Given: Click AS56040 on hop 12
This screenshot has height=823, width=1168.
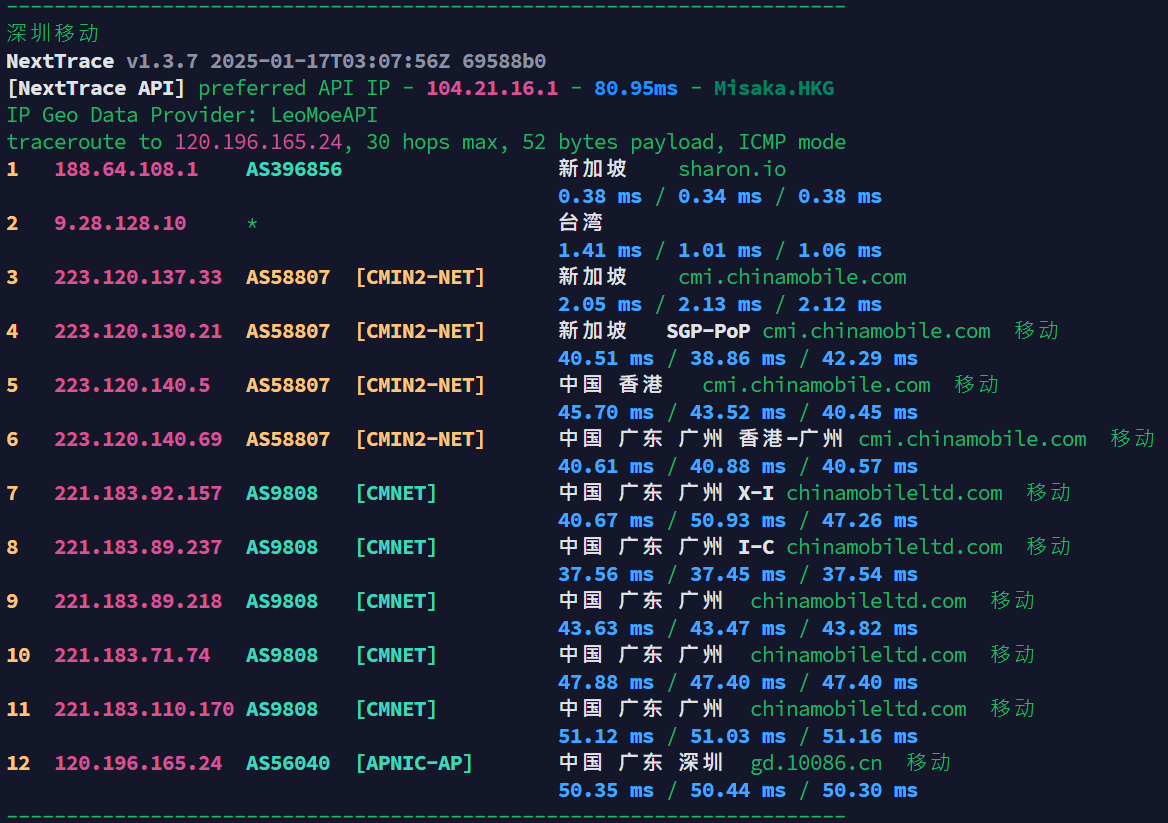Looking at the screenshot, I should coord(288,763).
